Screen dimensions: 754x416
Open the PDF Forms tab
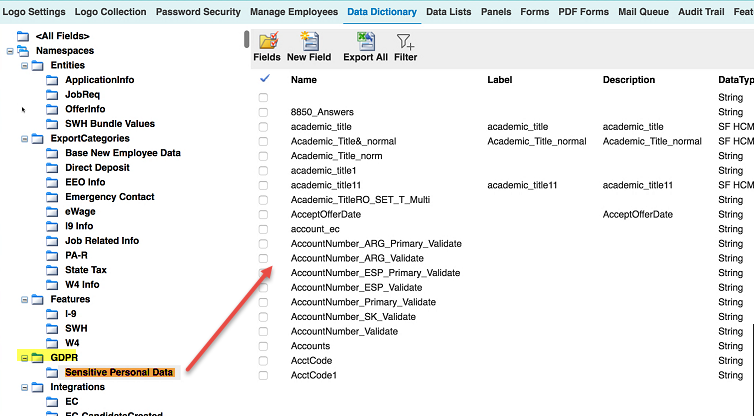pyautogui.click(x=583, y=12)
